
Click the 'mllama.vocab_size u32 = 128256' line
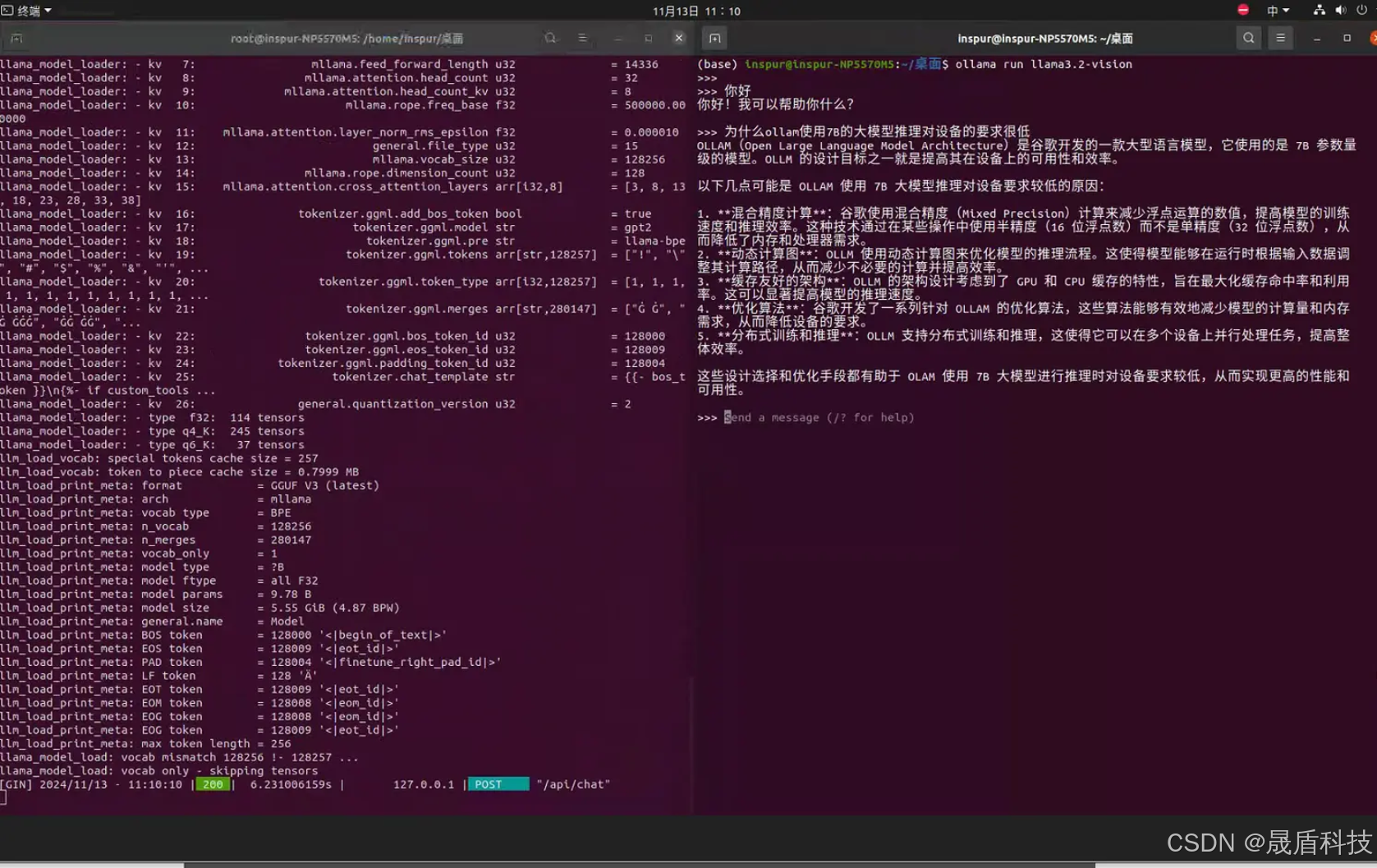333,159
